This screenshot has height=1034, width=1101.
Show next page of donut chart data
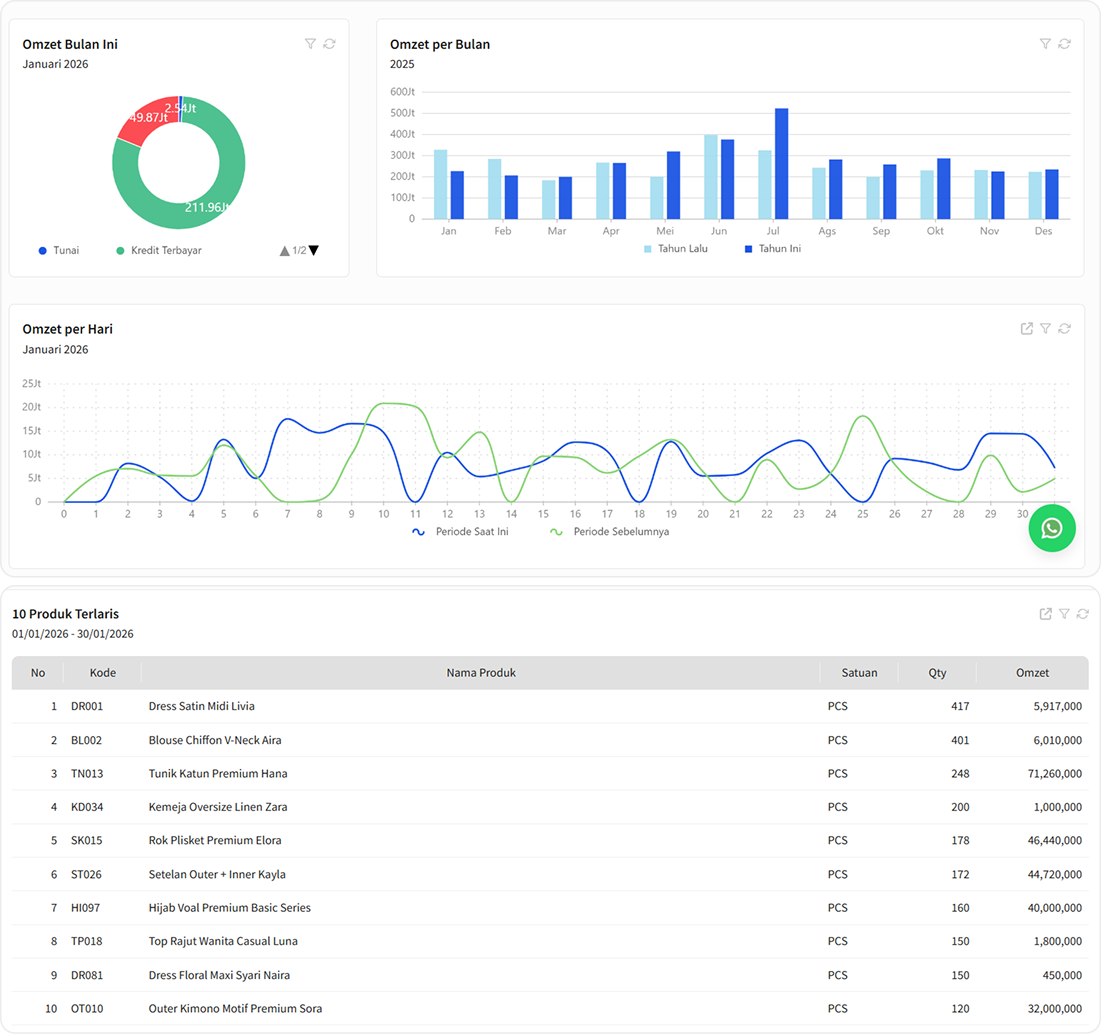[313, 250]
